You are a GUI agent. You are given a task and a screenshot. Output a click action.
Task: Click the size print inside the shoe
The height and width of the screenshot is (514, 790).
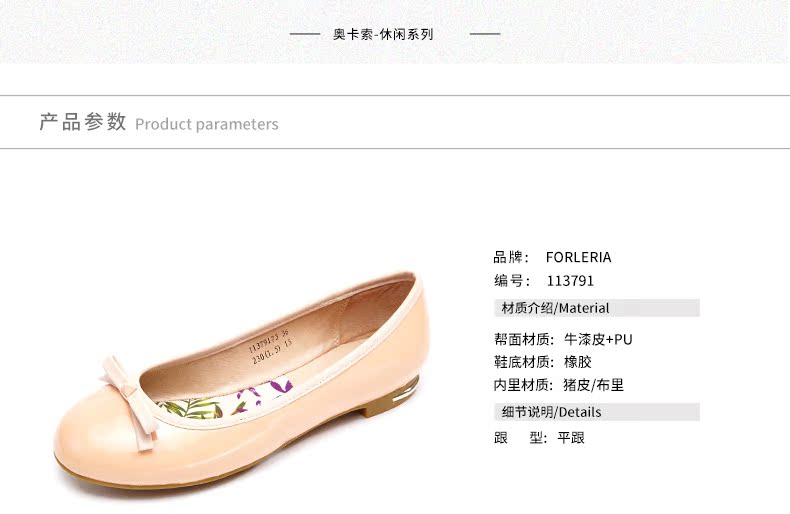(270, 347)
